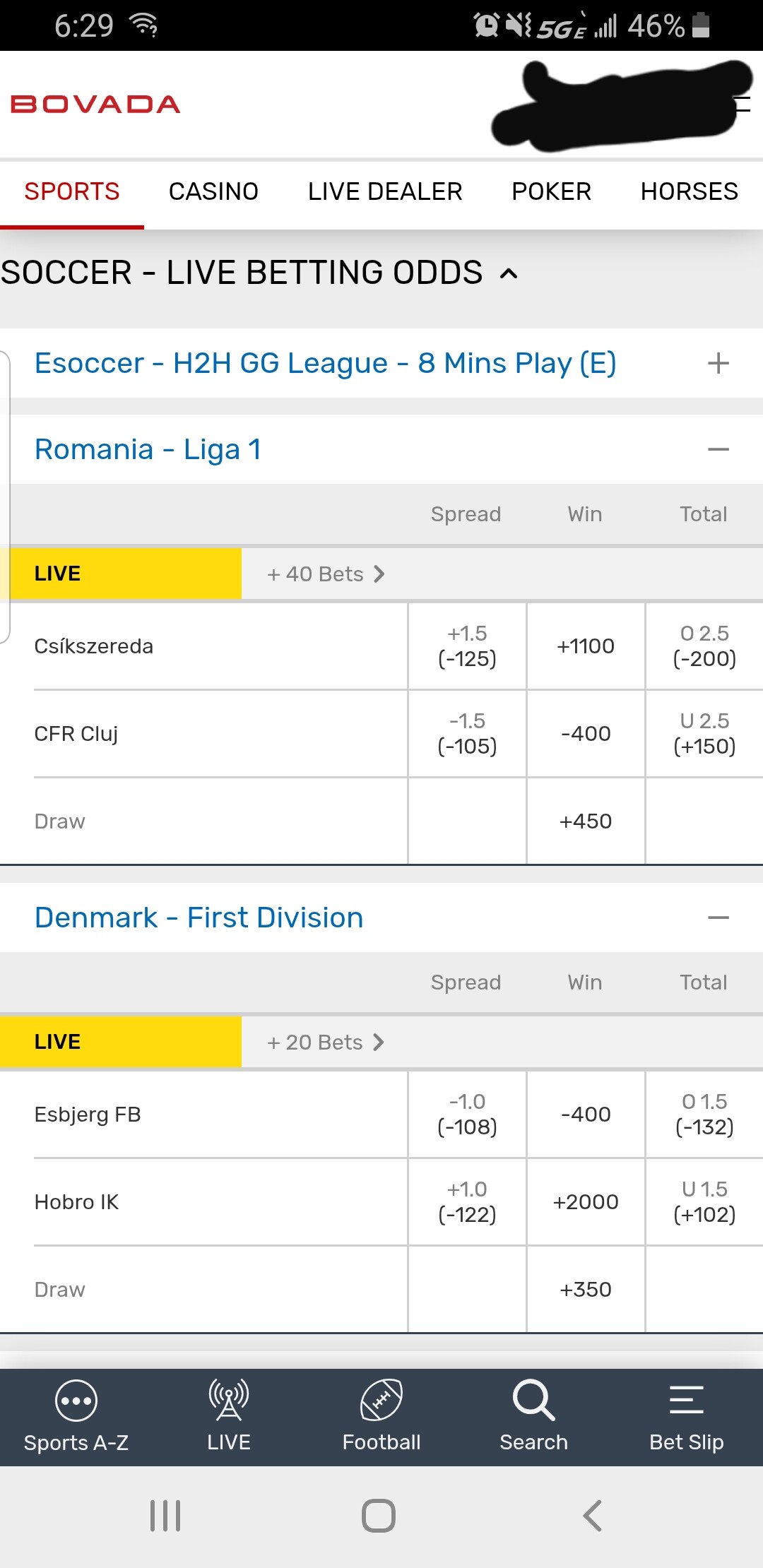763x1568 pixels.
Task: Select Hobro IK win odds +2000
Action: [586, 1202]
